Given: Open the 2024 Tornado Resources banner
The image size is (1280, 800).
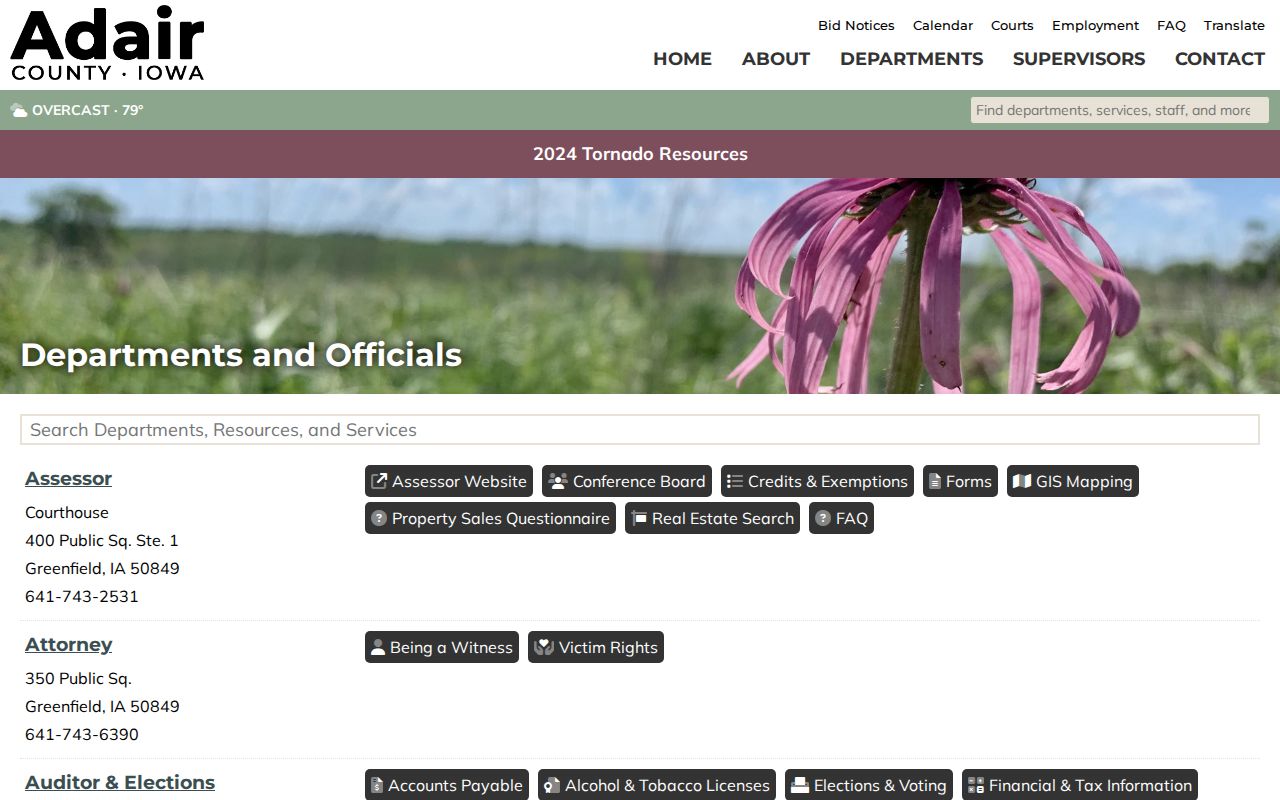Looking at the screenshot, I should tap(640, 154).
